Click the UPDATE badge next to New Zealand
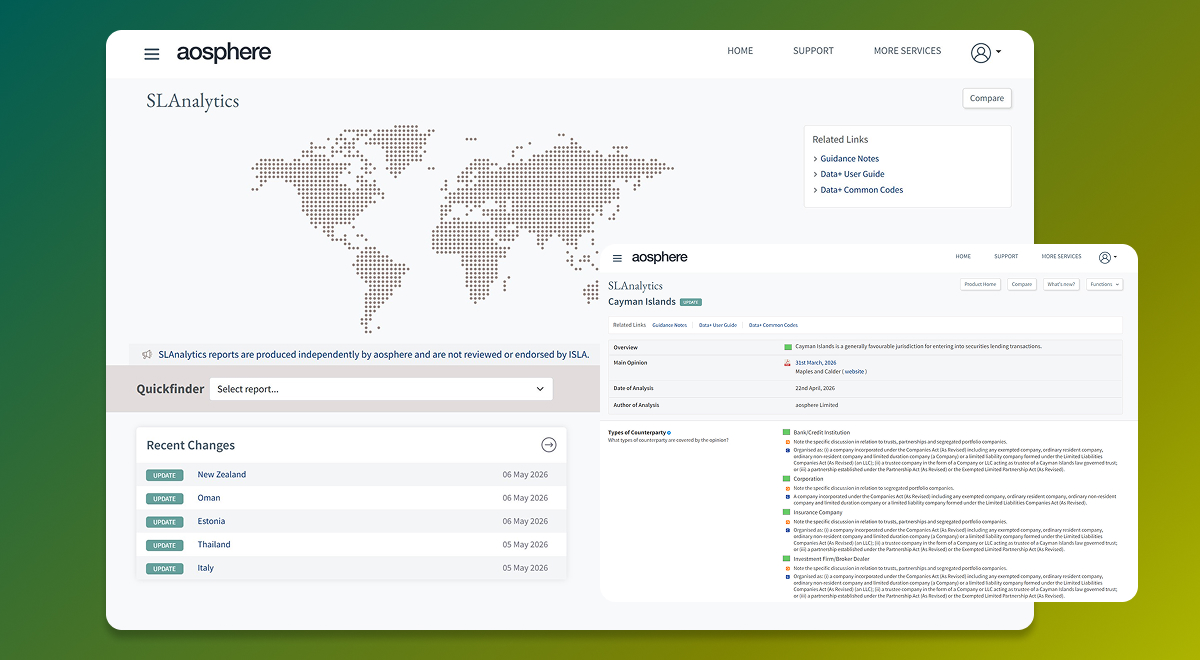The image size is (1200, 660). click(x=165, y=475)
